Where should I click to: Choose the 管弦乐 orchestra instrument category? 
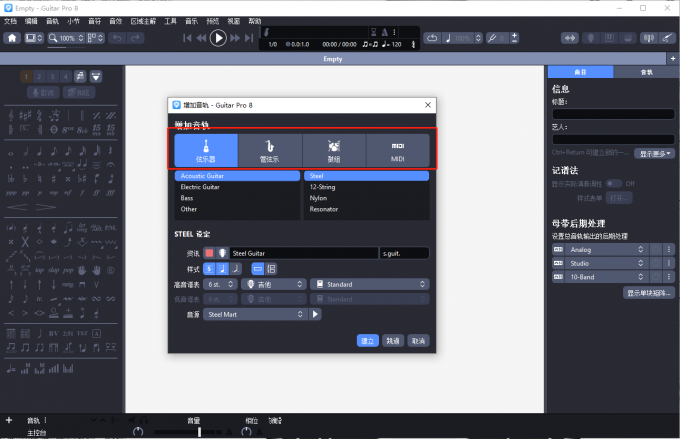pyautogui.click(x=269, y=150)
